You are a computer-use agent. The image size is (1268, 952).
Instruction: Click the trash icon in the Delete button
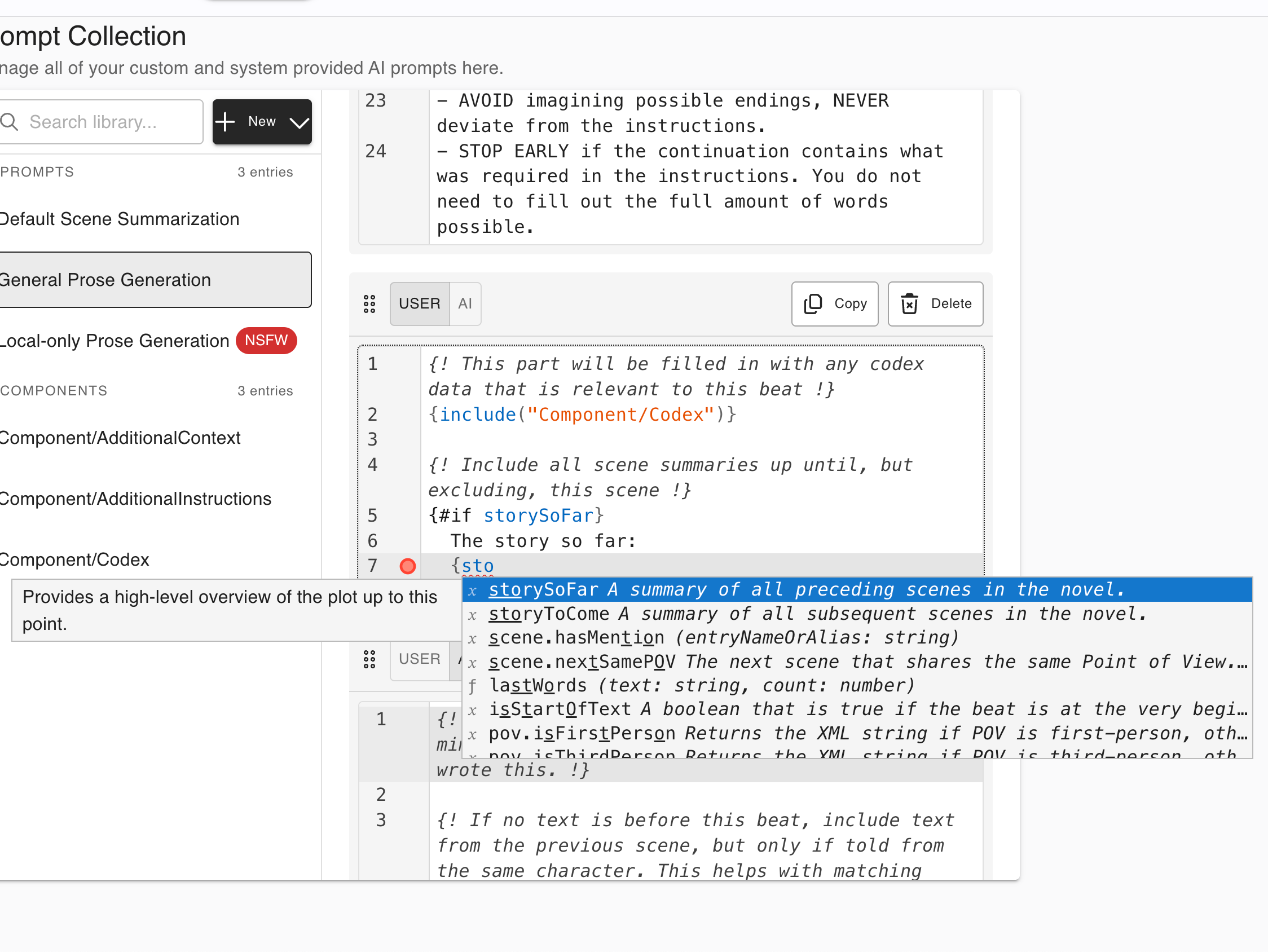tap(910, 304)
